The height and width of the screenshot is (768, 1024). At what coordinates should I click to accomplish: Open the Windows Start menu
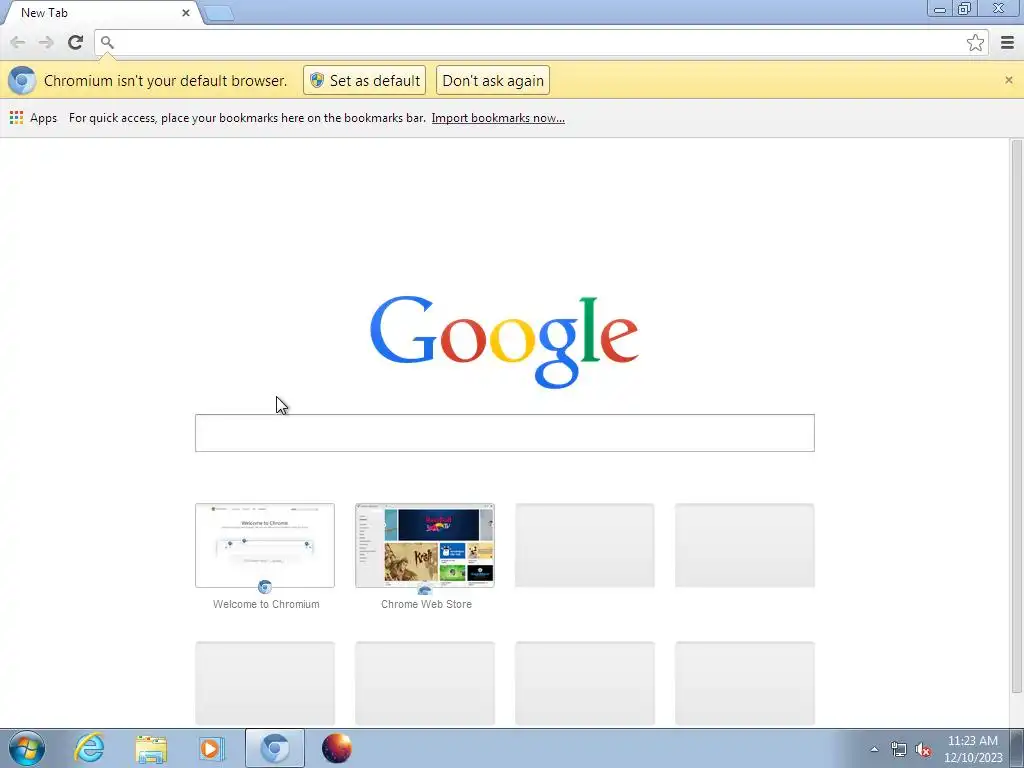[x=26, y=748]
